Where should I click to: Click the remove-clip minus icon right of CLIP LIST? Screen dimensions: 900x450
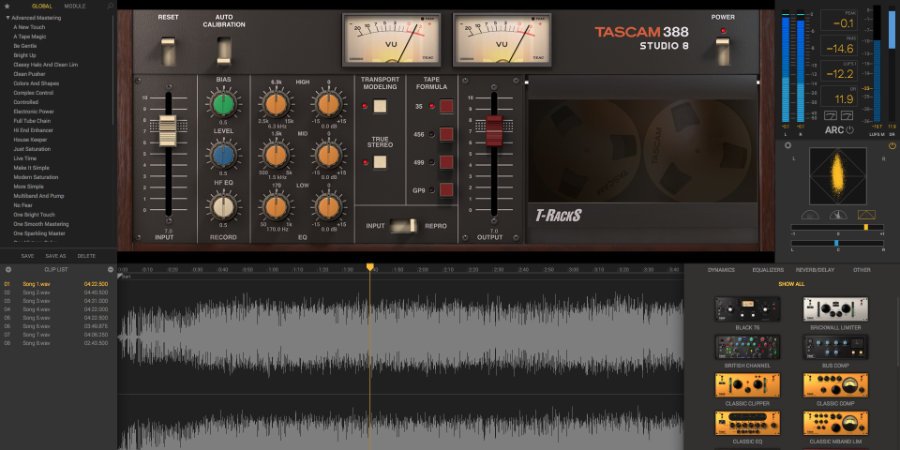(x=111, y=269)
